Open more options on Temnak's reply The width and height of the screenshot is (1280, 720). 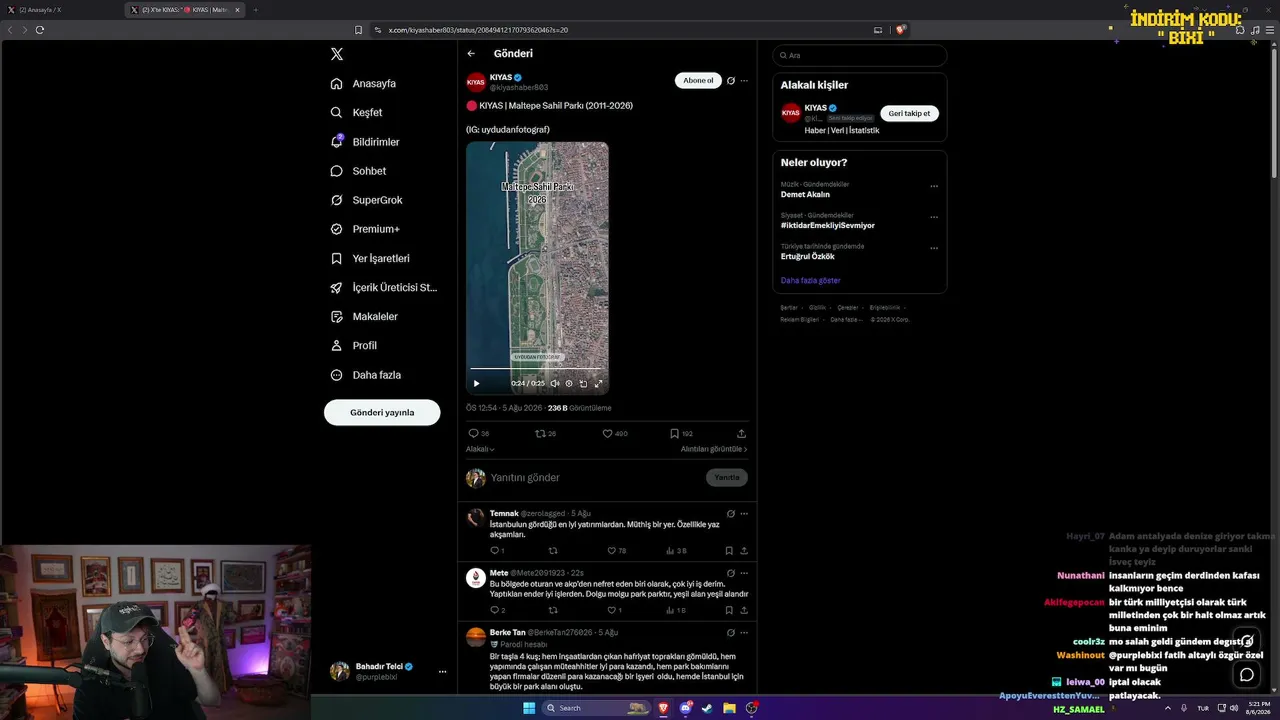[x=744, y=514]
